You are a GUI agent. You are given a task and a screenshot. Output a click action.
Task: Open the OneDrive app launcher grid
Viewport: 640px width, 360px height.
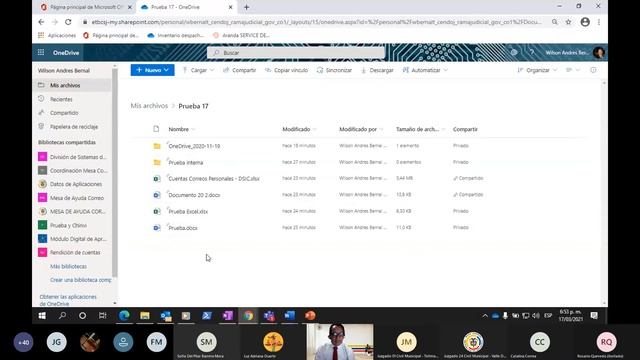[x=41, y=53]
